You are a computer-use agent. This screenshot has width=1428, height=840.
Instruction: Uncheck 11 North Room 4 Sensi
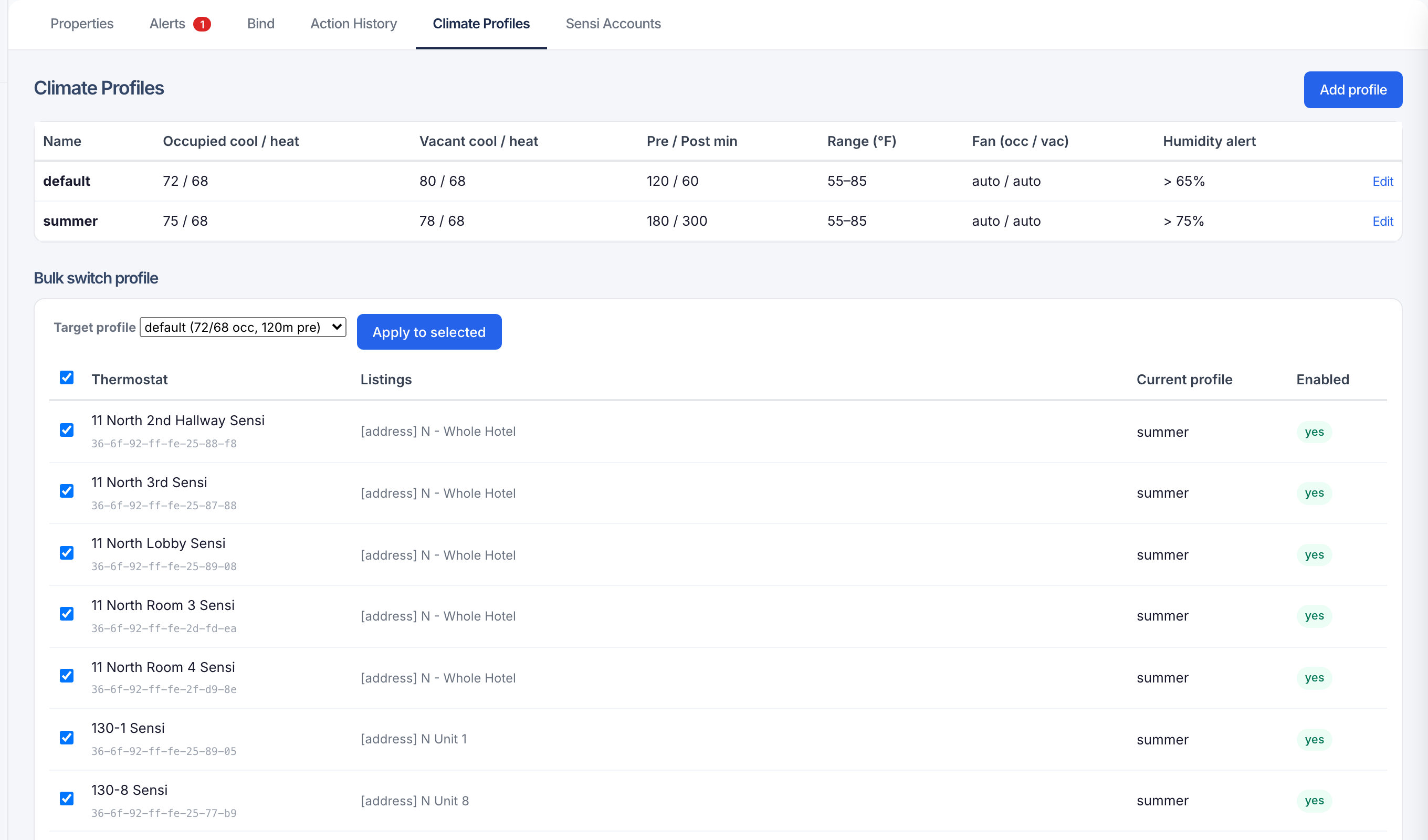click(67, 676)
